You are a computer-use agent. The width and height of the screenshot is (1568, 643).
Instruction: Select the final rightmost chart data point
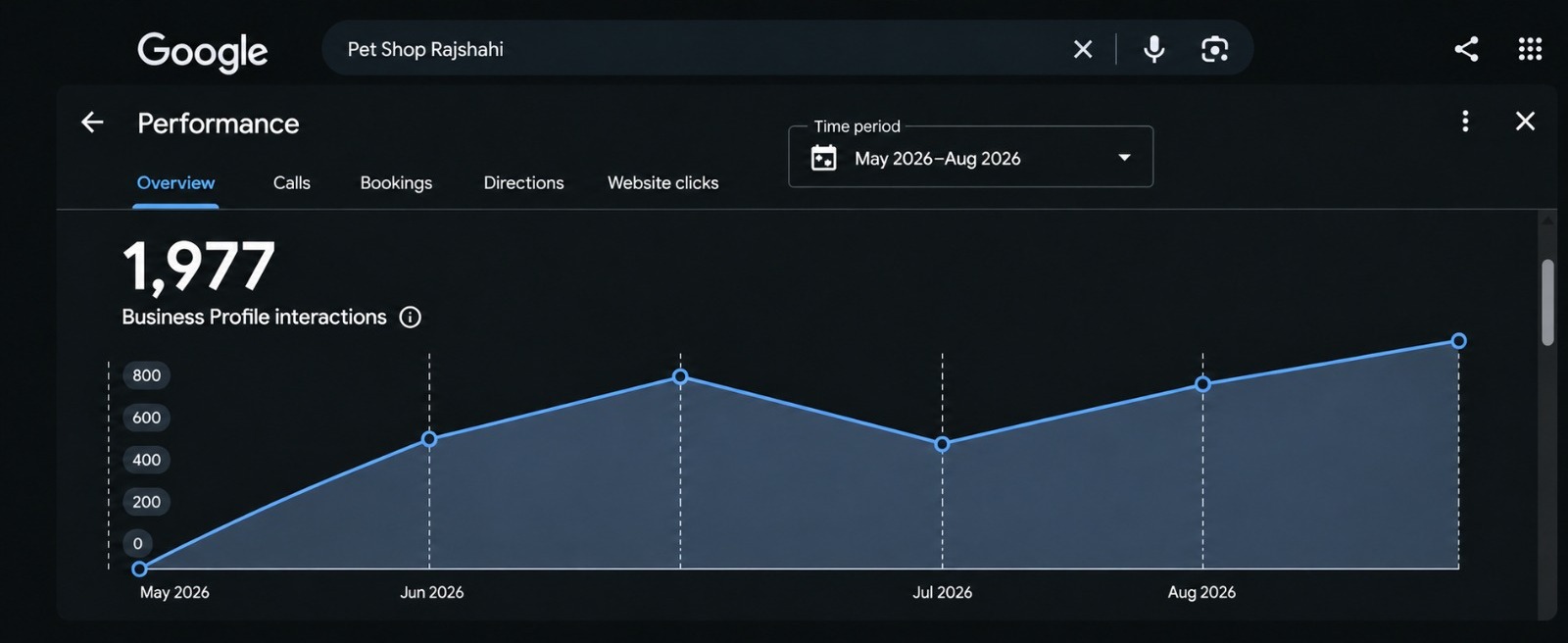point(1458,341)
